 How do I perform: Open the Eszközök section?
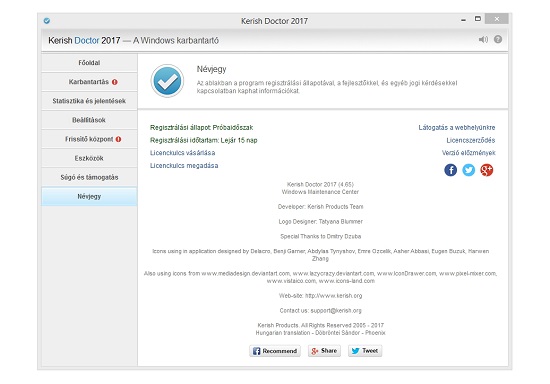(x=89, y=158)
